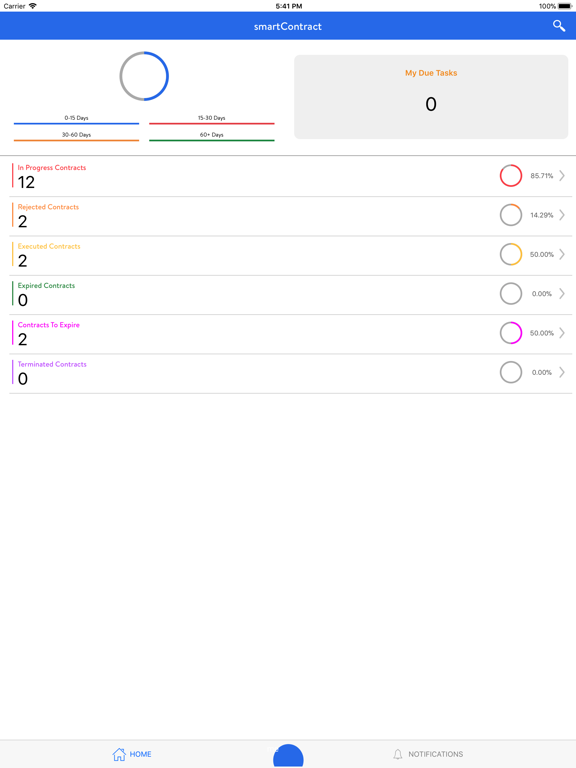This screenshot has height=768, width=576.
Task: Select the 0-15 Days blue legend bar
Action: pos(76,123)
